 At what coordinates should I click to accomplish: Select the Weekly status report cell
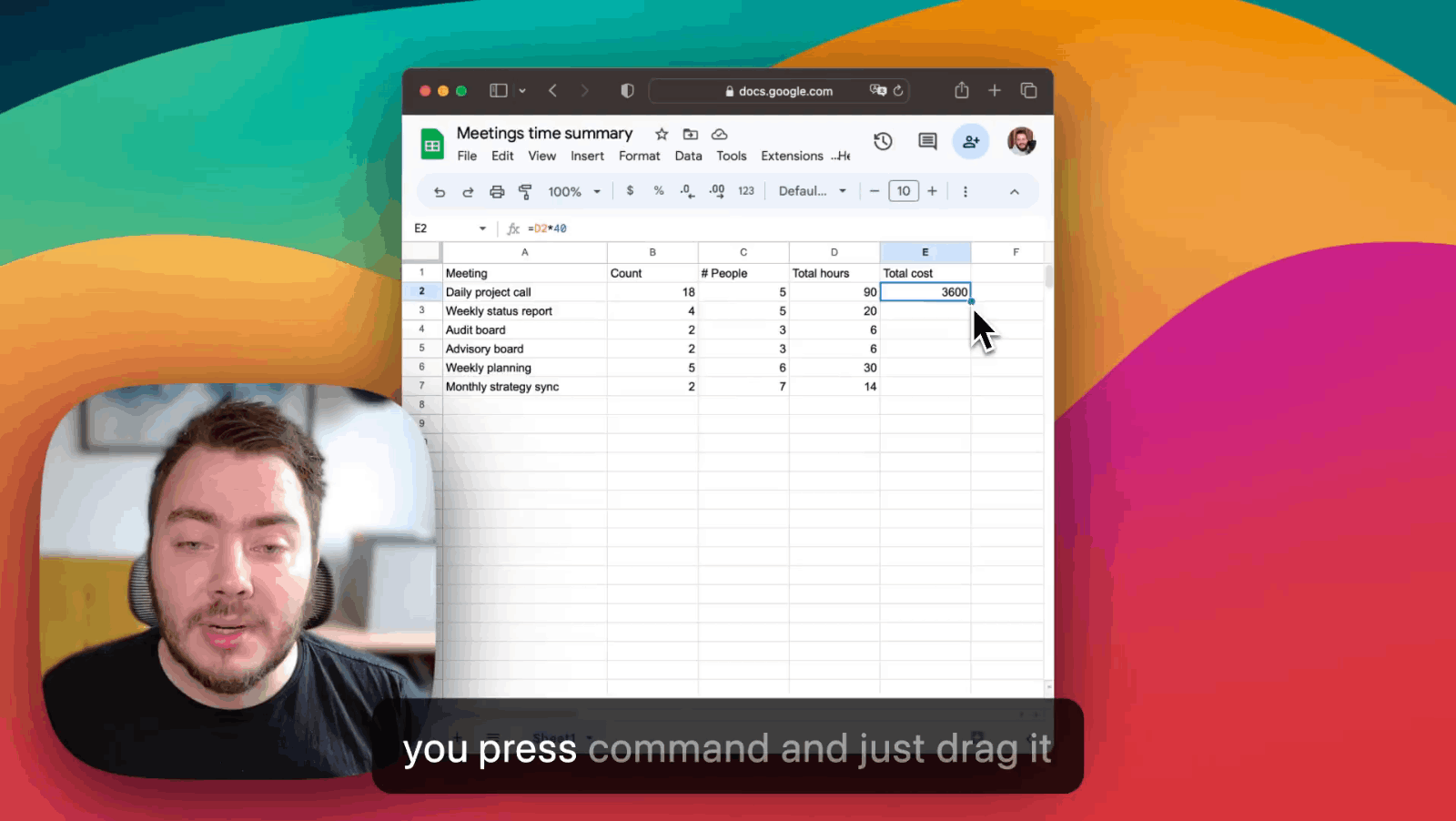tap(525, 311)
